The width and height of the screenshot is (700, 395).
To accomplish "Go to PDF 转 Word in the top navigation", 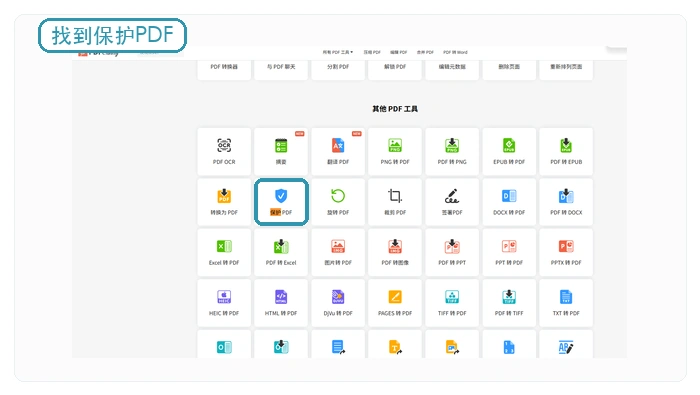I will (455, 52).
